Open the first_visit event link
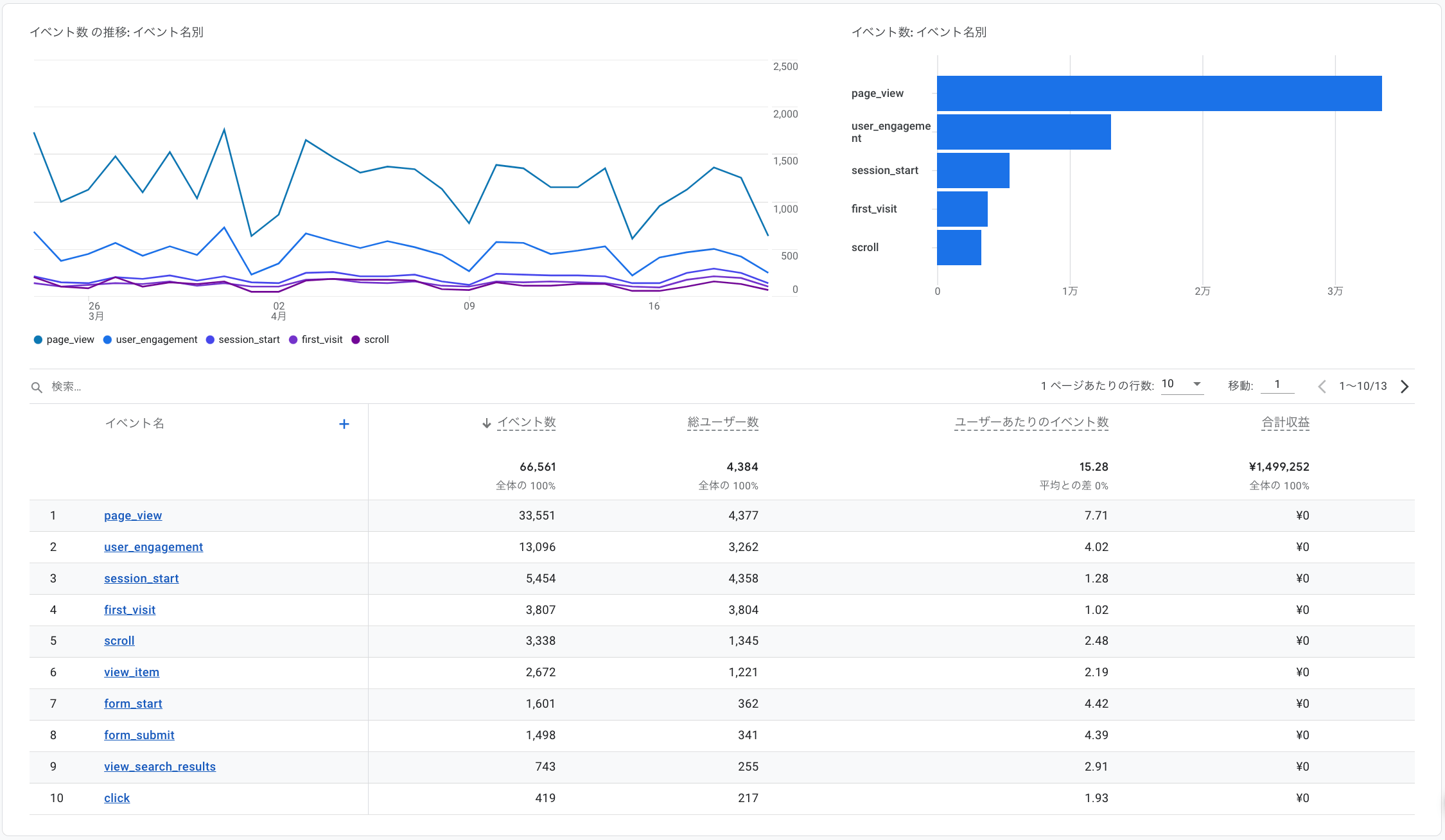1445x840 pixels. coord(130,610)
